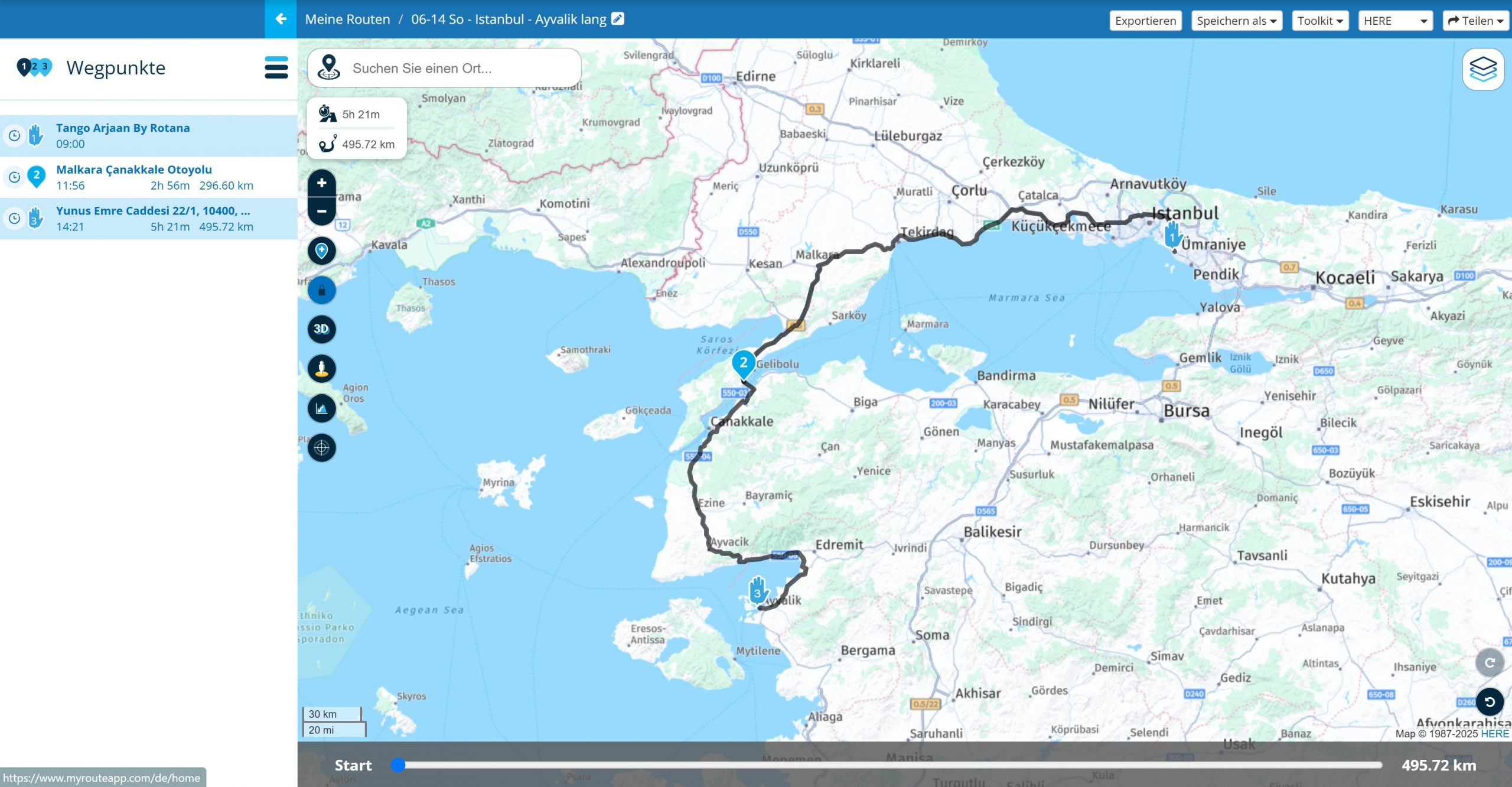The height and width of the screenshot is (787, 1512).
Task: Open the Teilen share menu
Action: click(1475, 21)
